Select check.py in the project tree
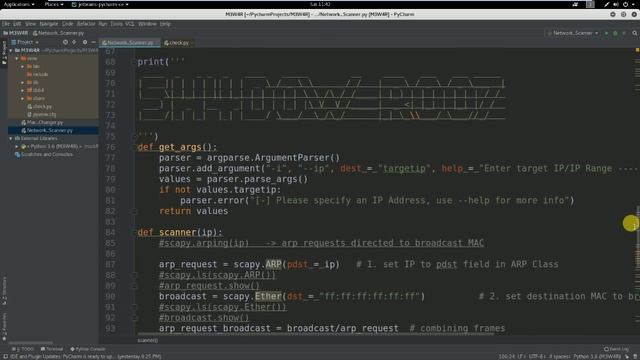This screenshot has height=360, width=640. point(40,106)
